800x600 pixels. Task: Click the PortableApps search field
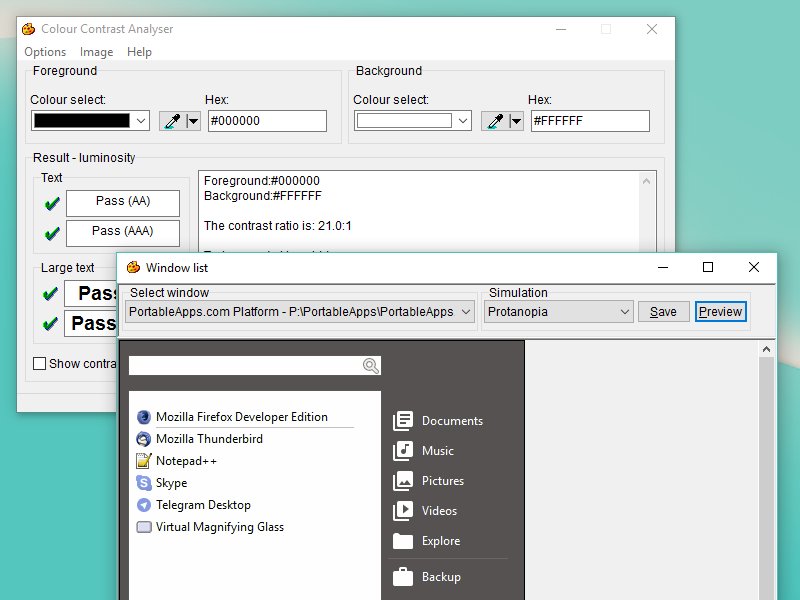click(x=255, y=365)
